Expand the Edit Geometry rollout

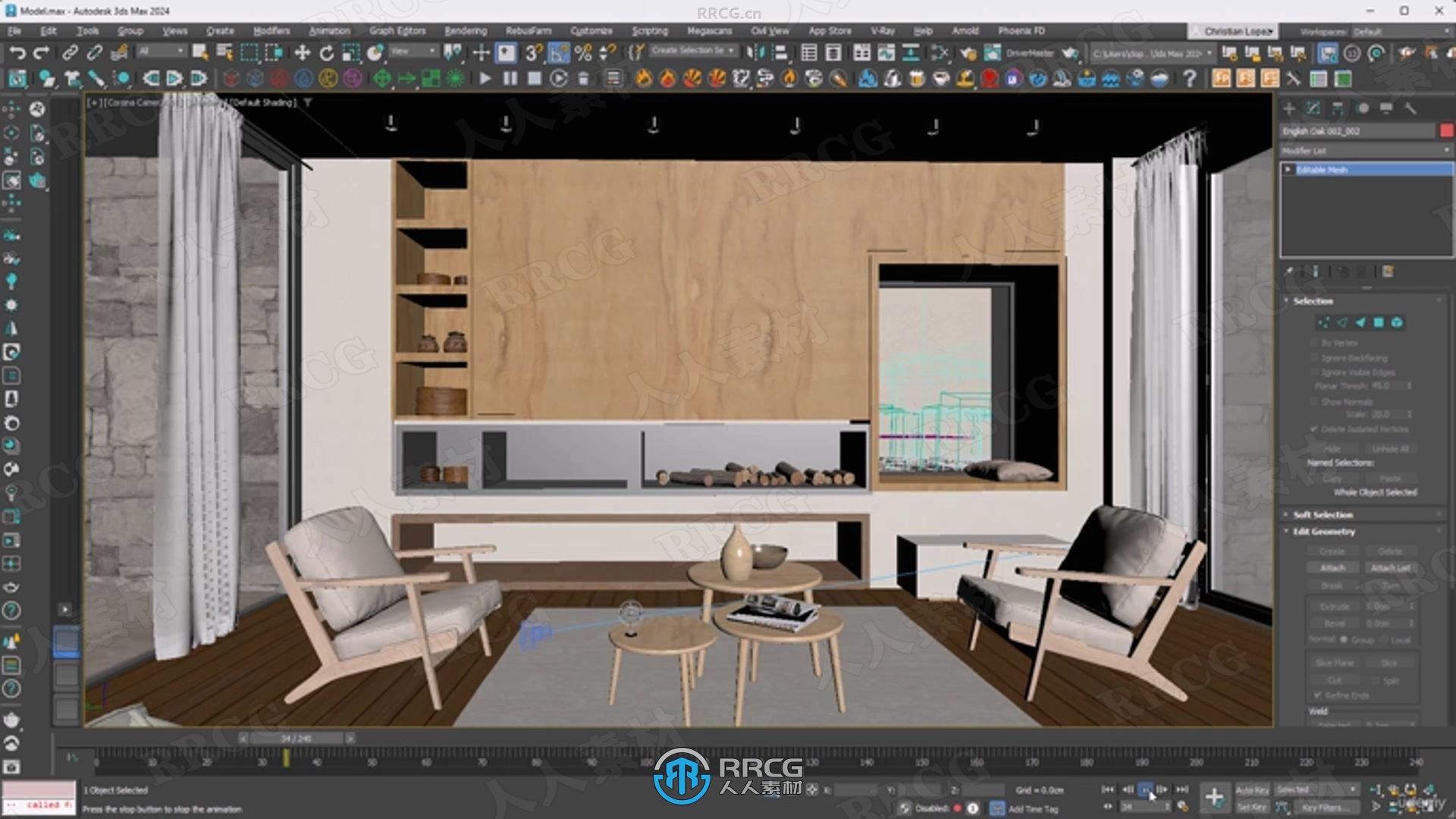coord(1320,530)
